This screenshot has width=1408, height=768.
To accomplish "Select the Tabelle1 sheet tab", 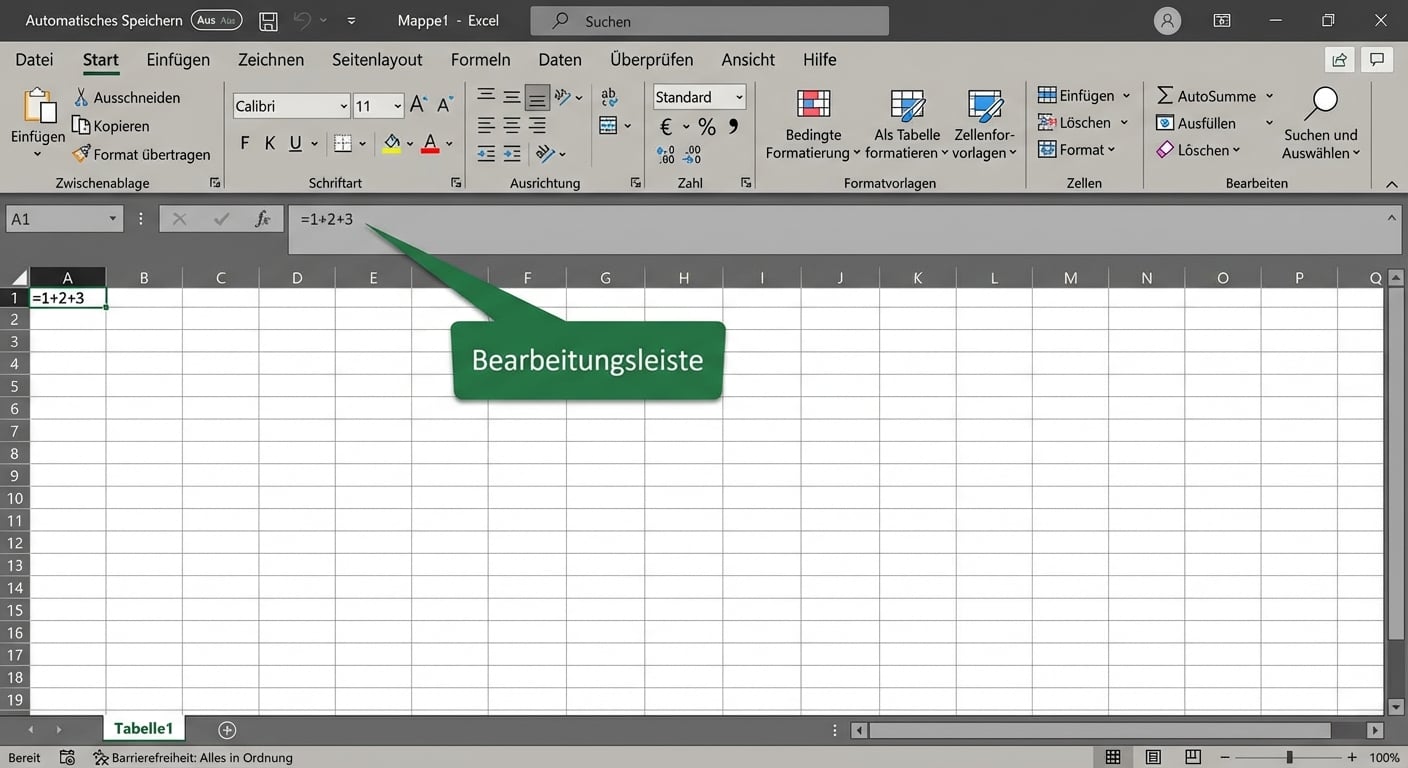I will [x=143, y=729].
